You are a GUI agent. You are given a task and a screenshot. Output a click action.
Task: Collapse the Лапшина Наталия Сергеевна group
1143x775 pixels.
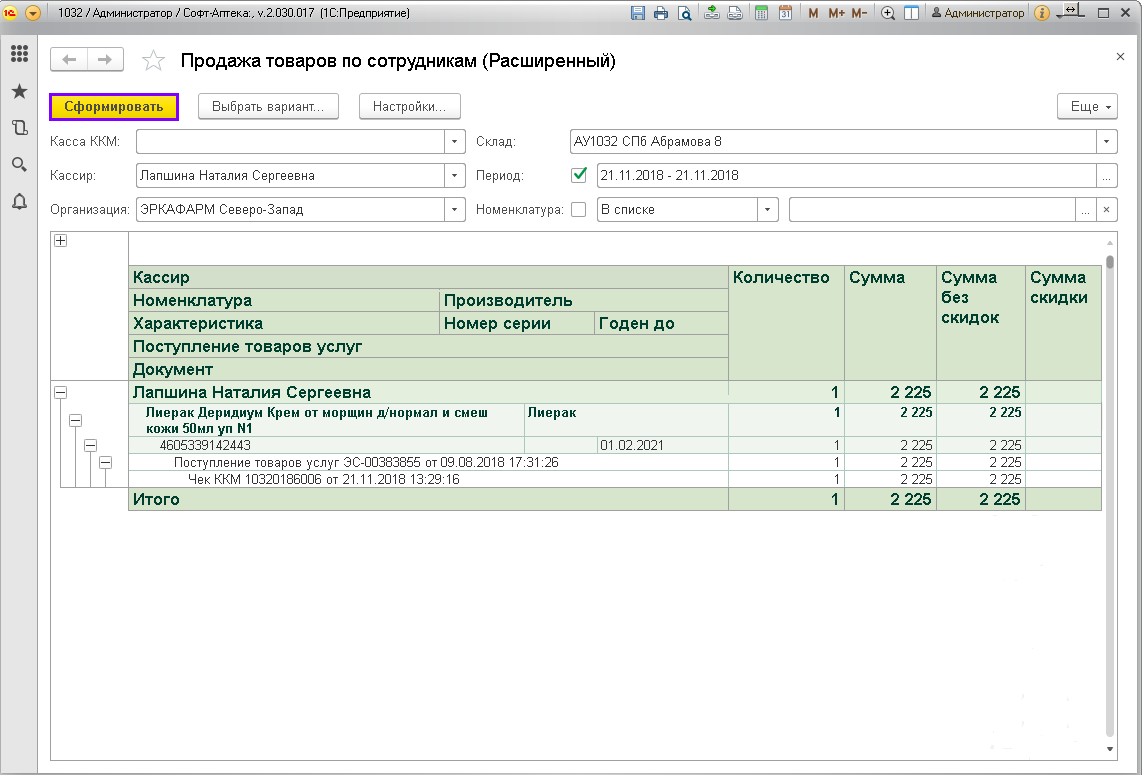(x=61, y=393)
